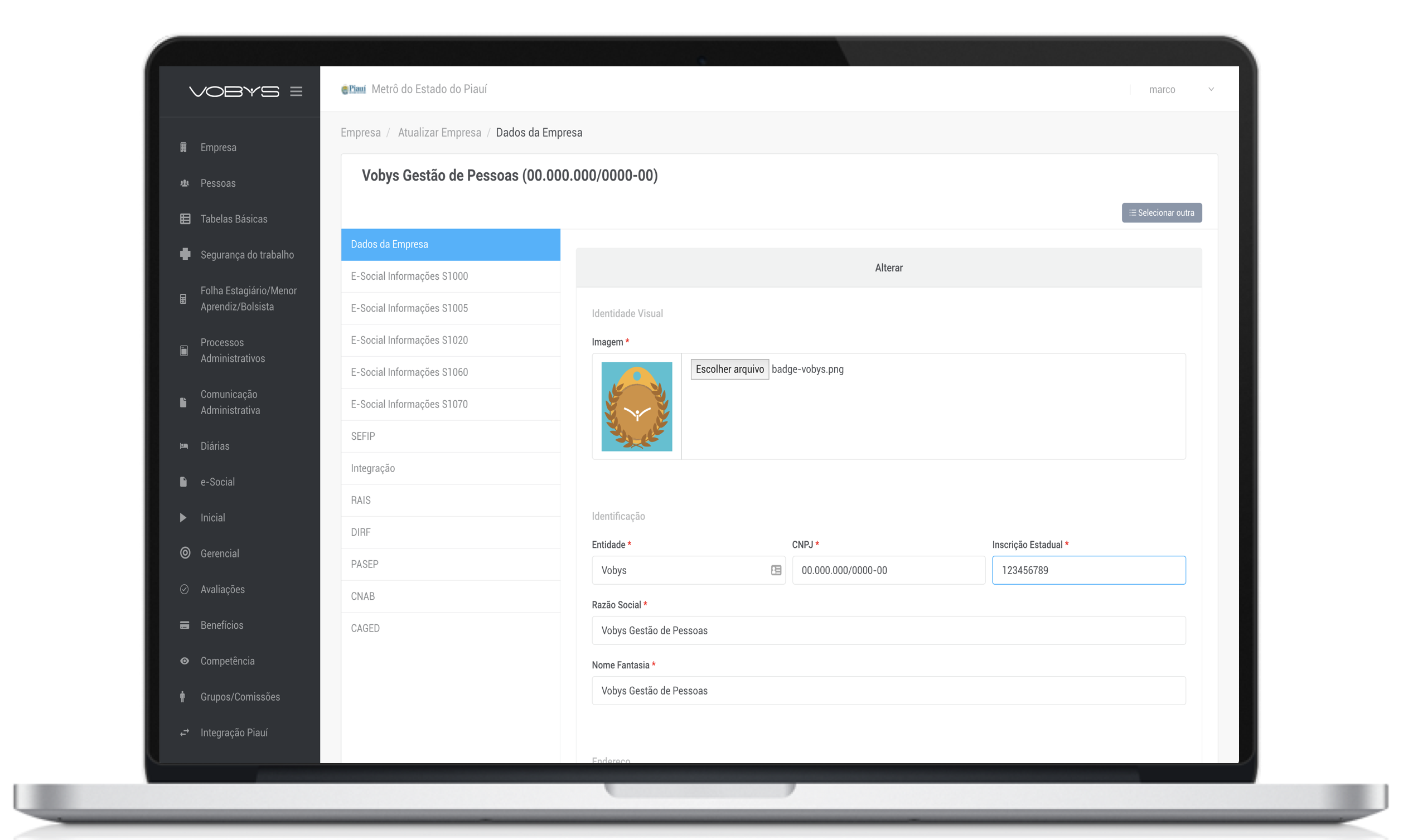Click the Gerencial target icon
Viewport: 1408px width, 840px height.
click(x=185, y=553)
